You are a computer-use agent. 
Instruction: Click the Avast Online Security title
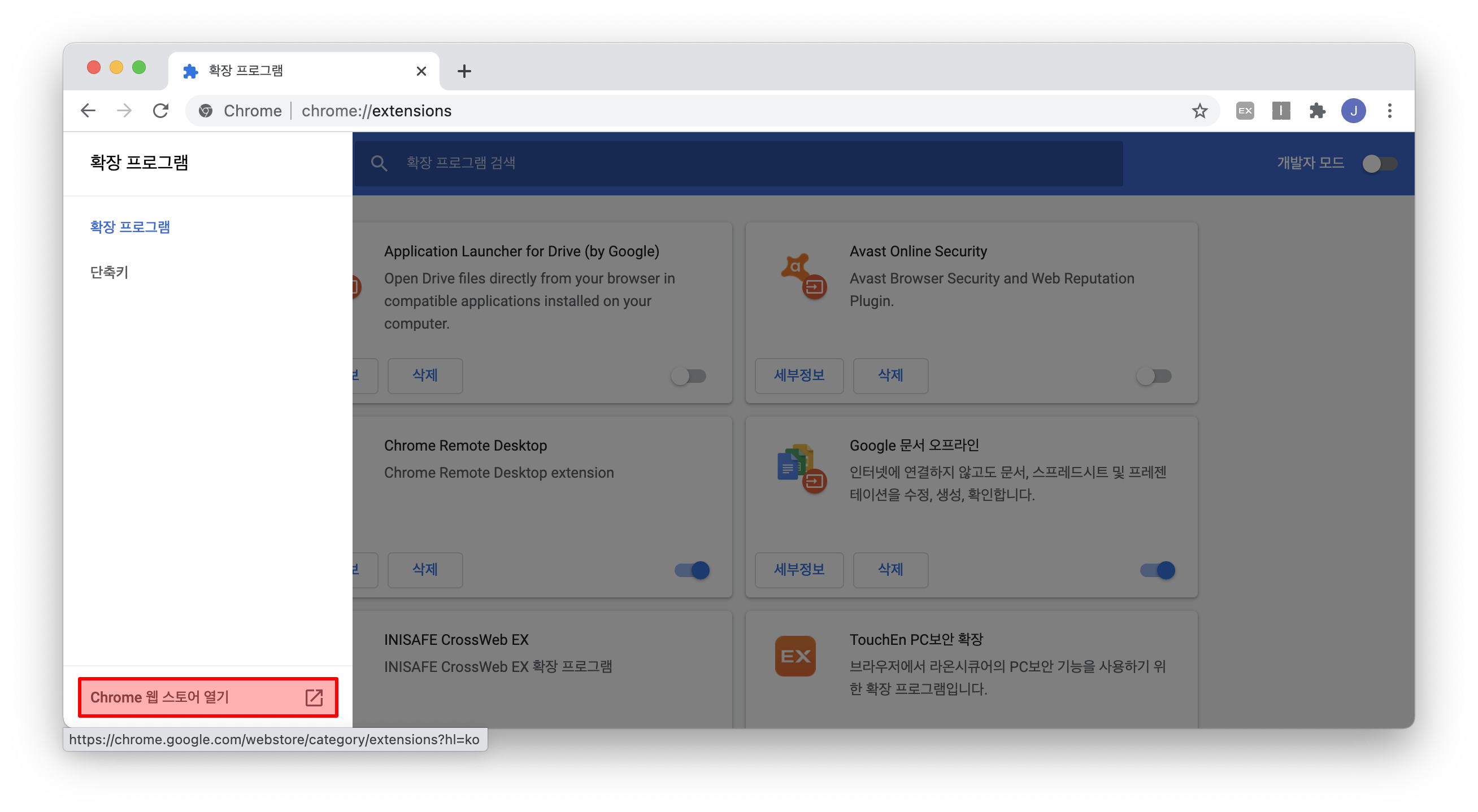tap(918, 251)
